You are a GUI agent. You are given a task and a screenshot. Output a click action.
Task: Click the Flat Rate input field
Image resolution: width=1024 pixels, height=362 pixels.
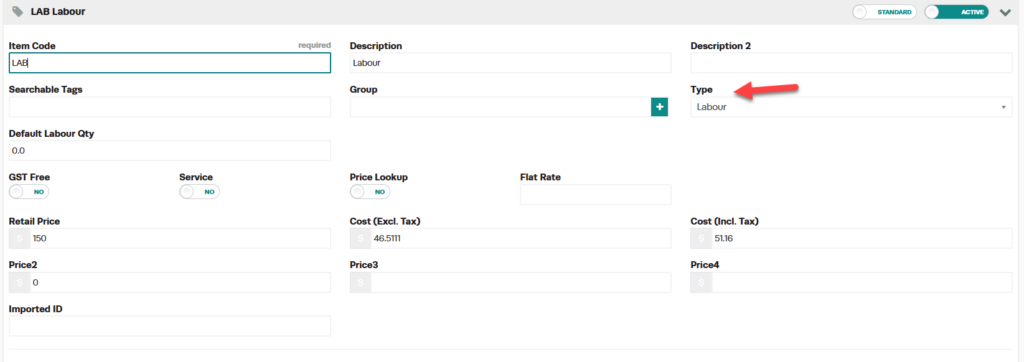point(596,195)
